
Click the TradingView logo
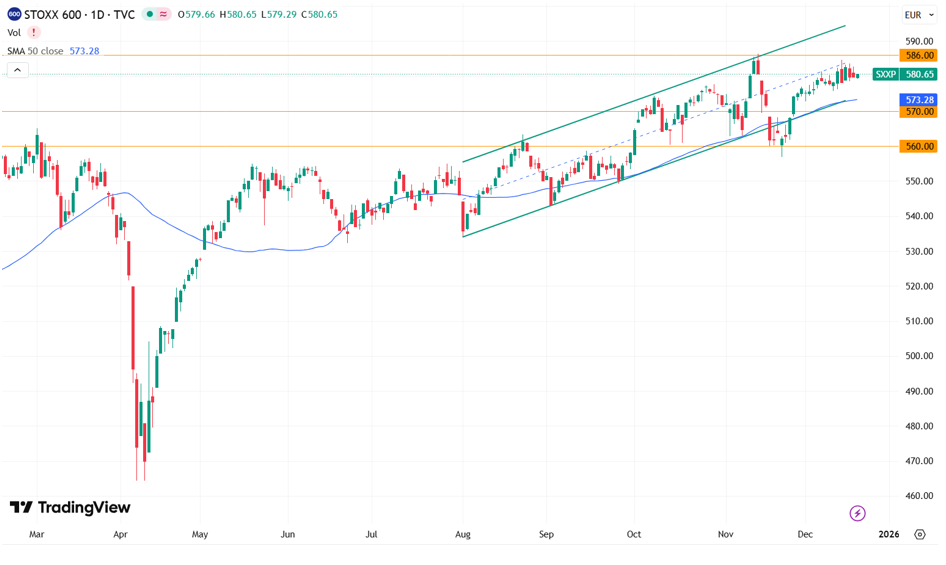click(x=70, y=508)
